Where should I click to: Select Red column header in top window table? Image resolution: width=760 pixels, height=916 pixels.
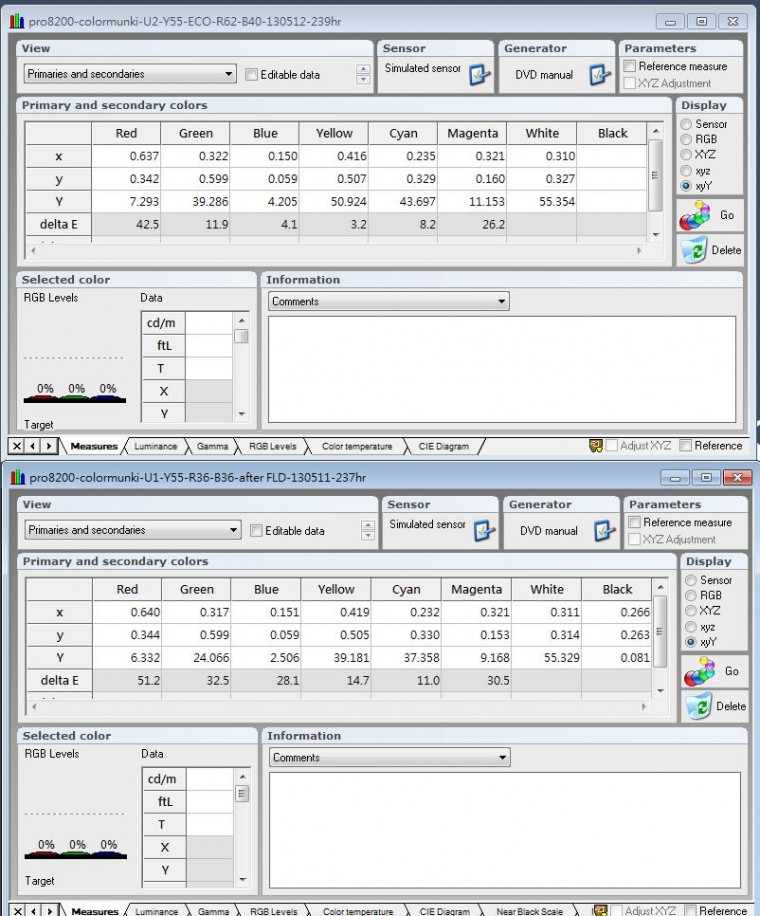point(126,133)
